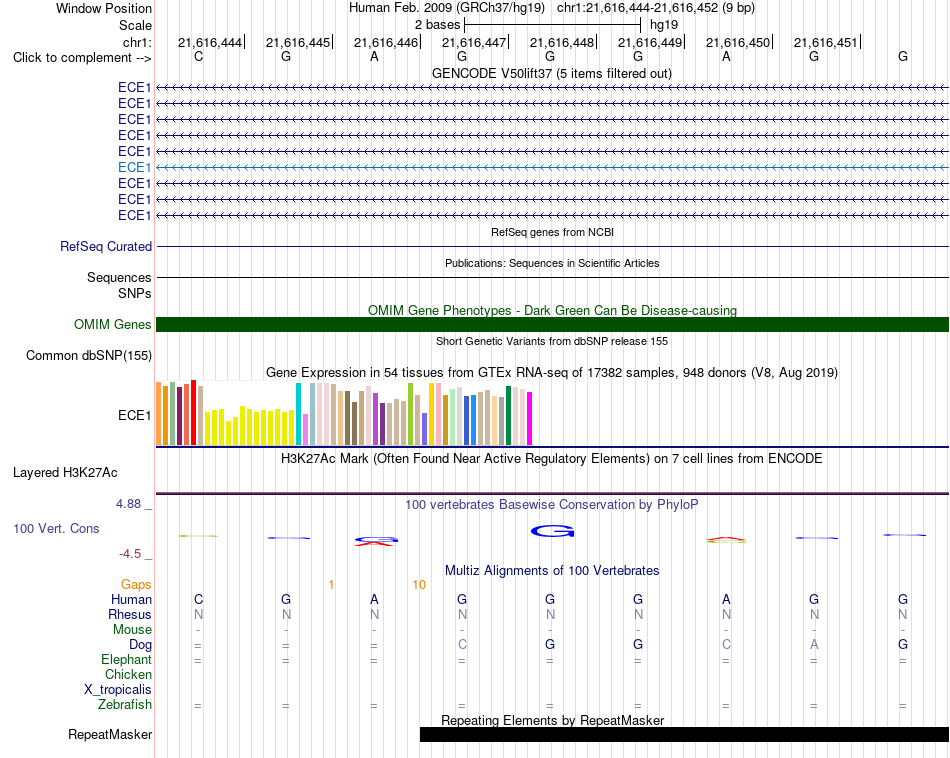Select the dark green OMIM Genes bar
950x758 pixels.
[x=552, y=324]
